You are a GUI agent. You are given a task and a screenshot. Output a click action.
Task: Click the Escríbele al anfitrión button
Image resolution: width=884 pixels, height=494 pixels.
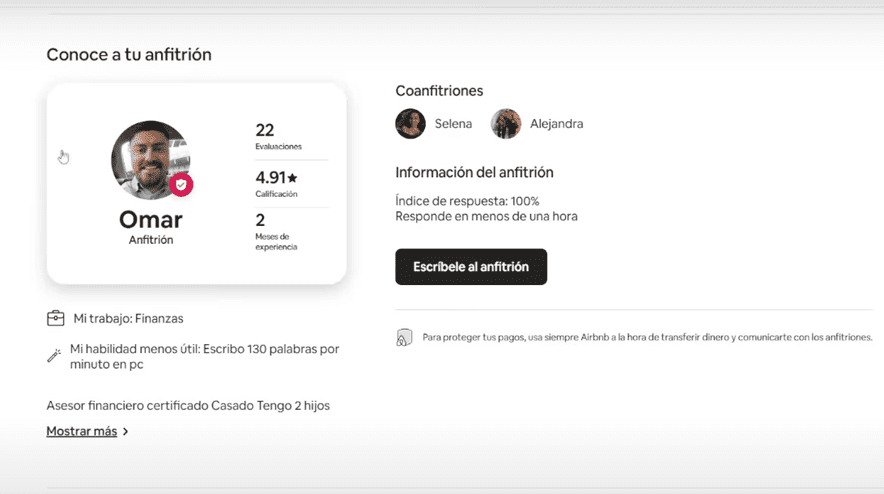click(x=471, y=267)
